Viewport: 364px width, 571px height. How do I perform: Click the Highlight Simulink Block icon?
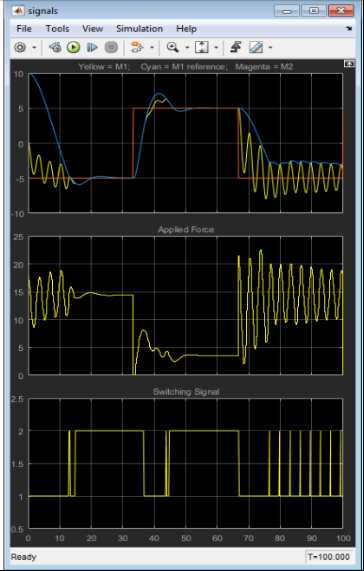tap(137, 47)
